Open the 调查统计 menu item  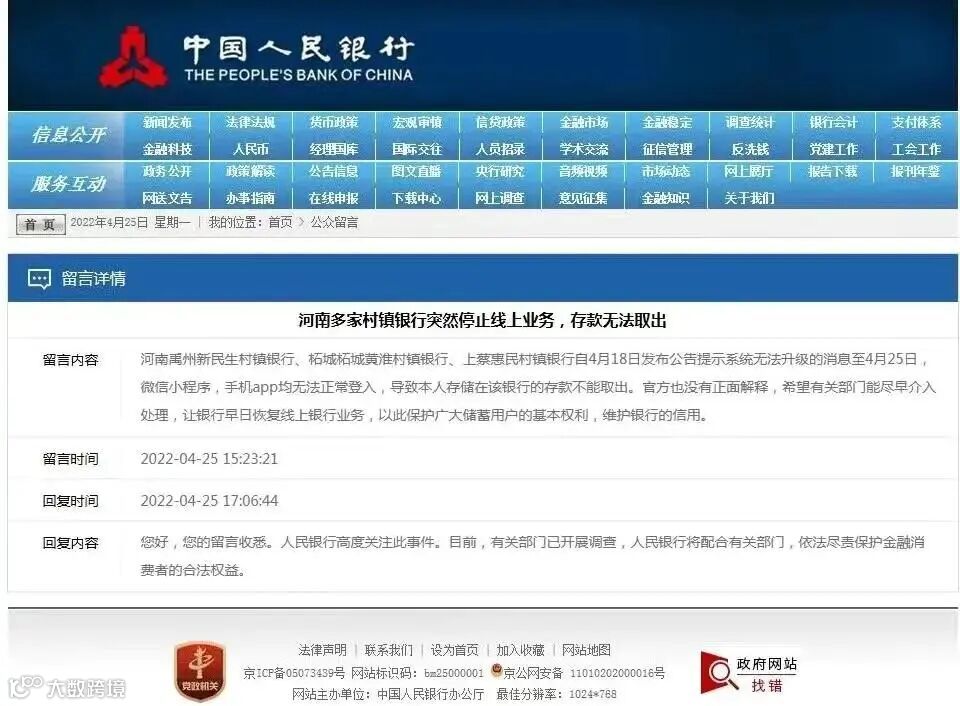point(750,122)
